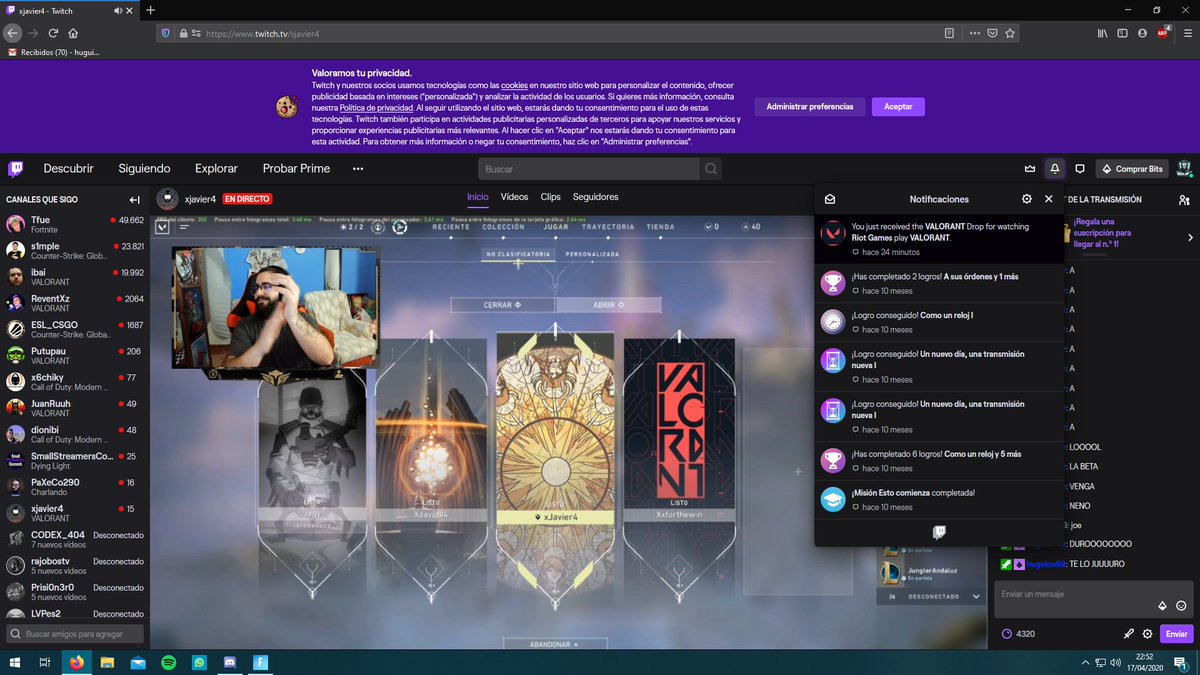Open chat settings gear icon
The width and height of the screenshot is (1200, 675).
click(1147, 634)
